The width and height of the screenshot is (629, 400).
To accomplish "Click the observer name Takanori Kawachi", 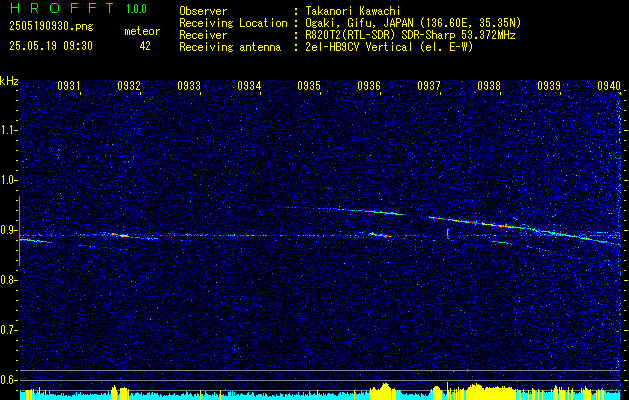I will click(x=353, y=11).
